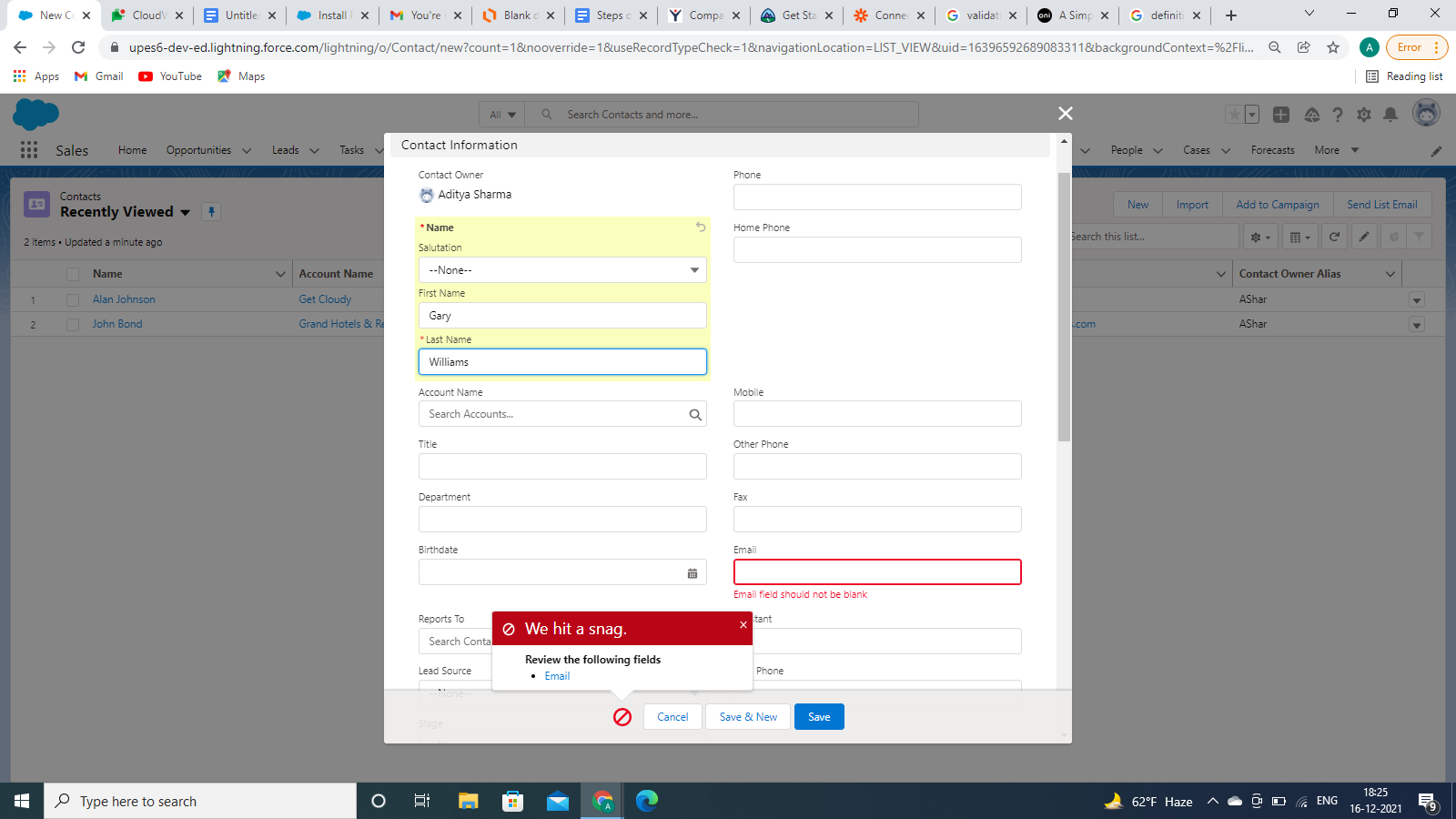
Task: Open the list filters funnel icon
Action: (1419, 237)
